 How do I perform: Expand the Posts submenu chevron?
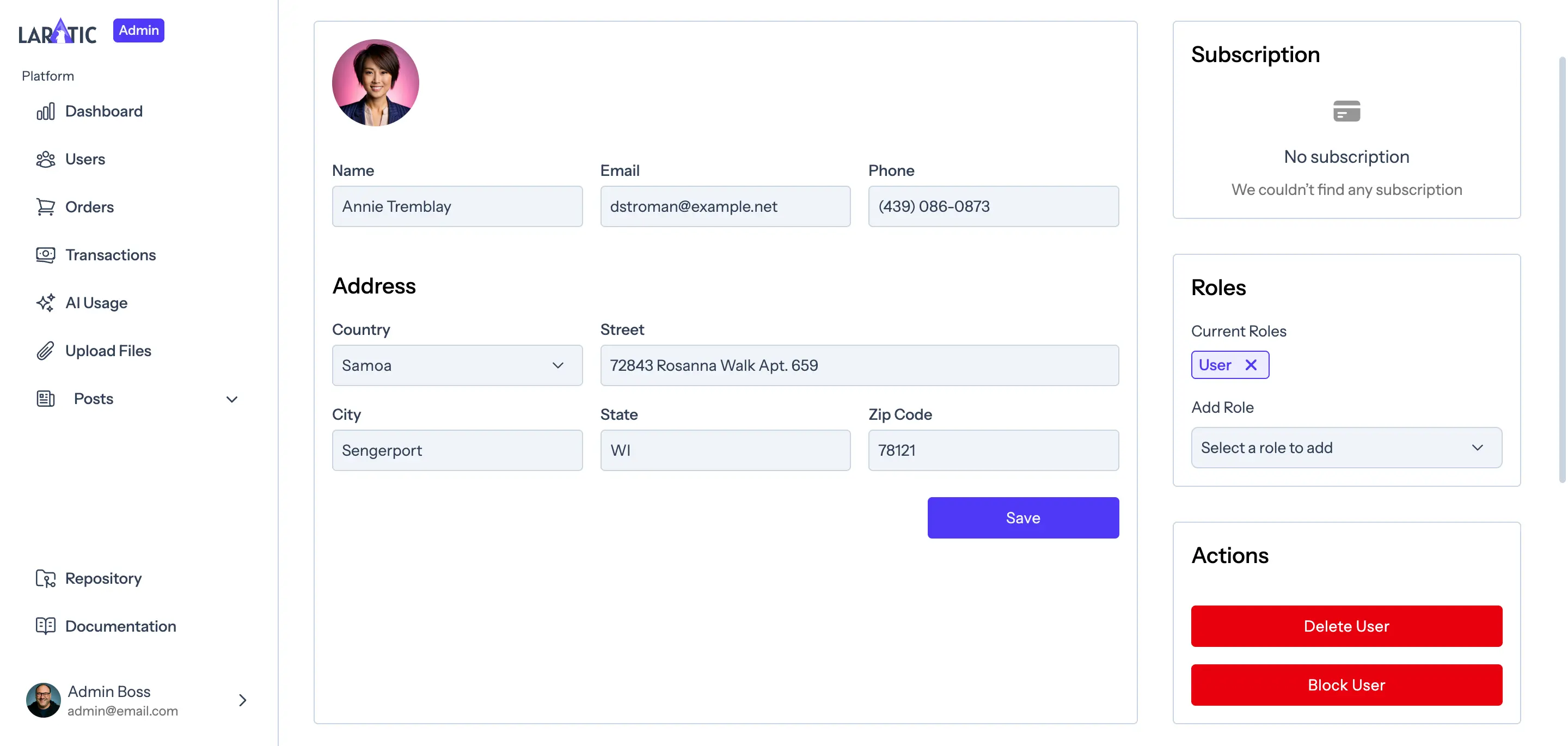click(232, 400)
